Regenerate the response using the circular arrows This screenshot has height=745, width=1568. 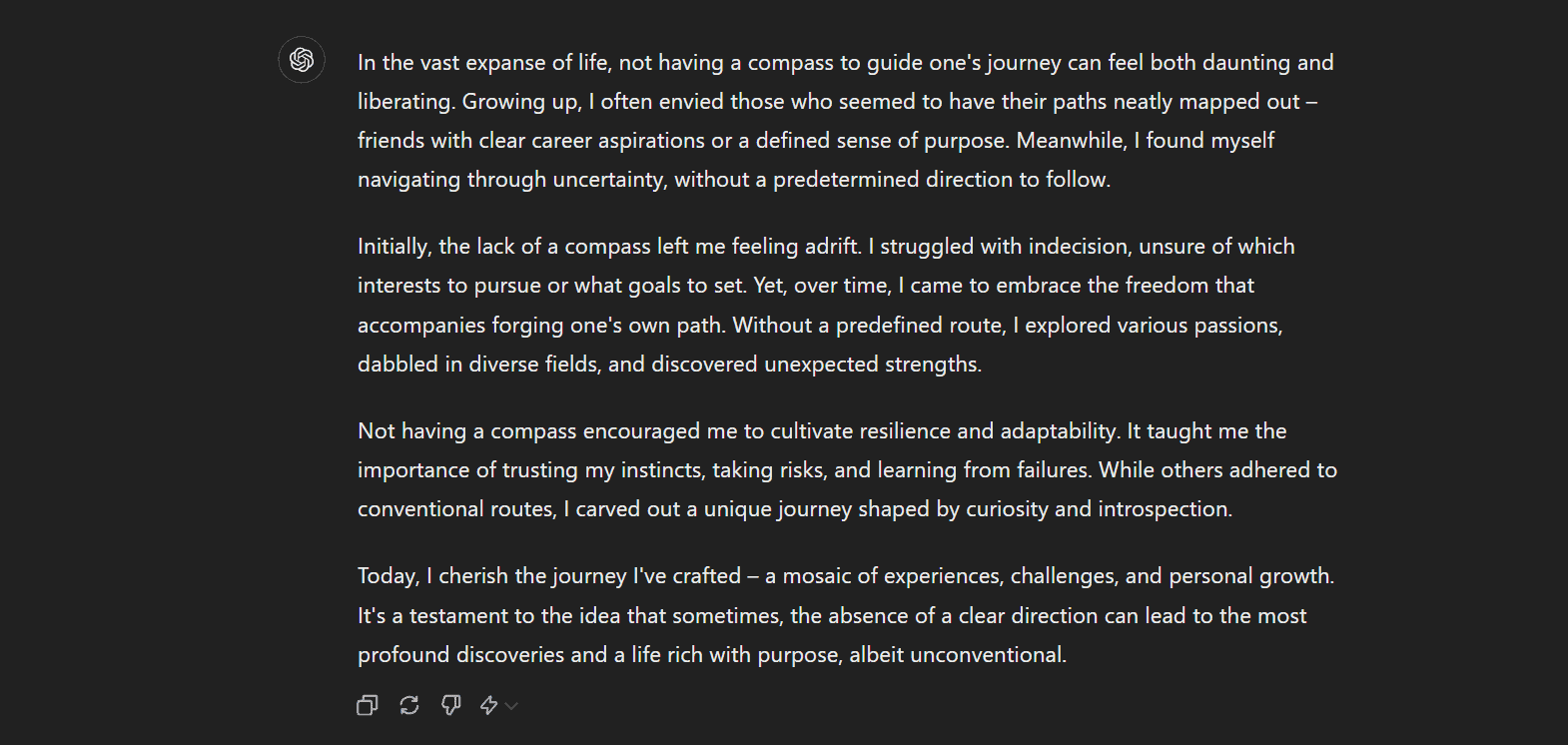409,706
